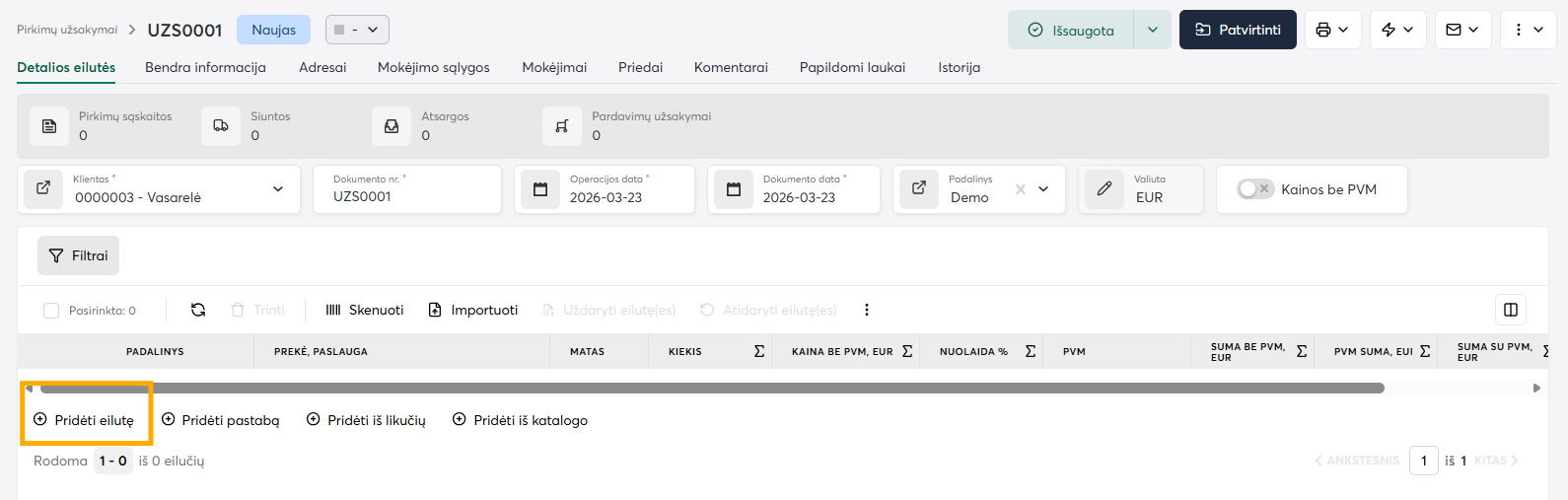
Task: Open the dropdown arrow next to Išsaugota
Action: tap(1152, 30)
